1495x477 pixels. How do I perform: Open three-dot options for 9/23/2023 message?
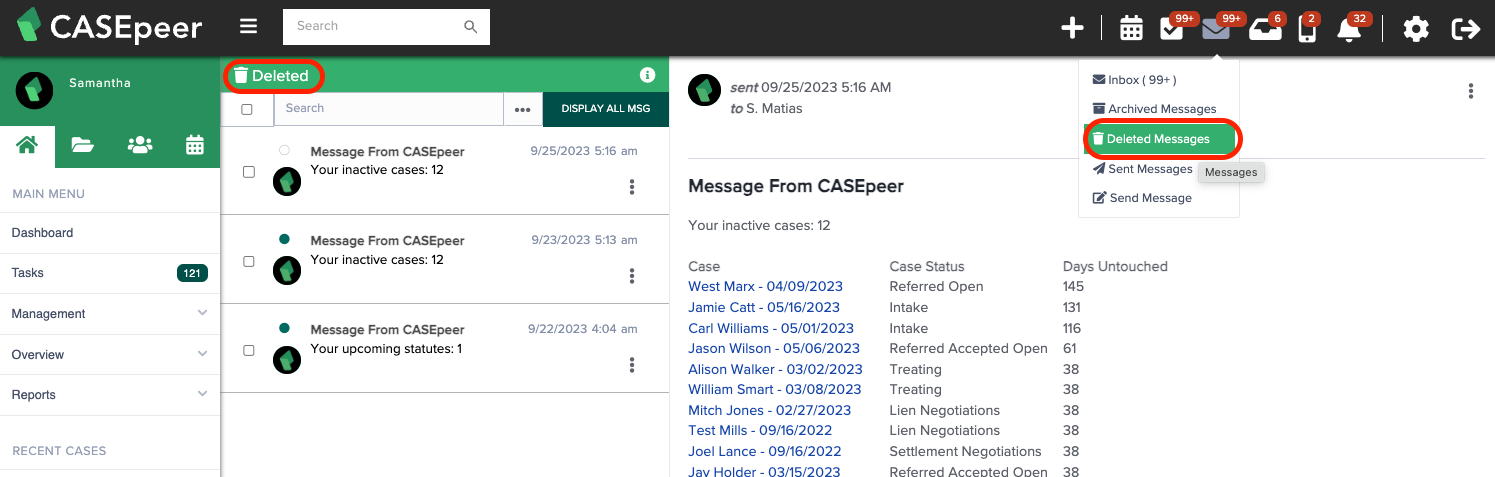[x=632, y=276]
